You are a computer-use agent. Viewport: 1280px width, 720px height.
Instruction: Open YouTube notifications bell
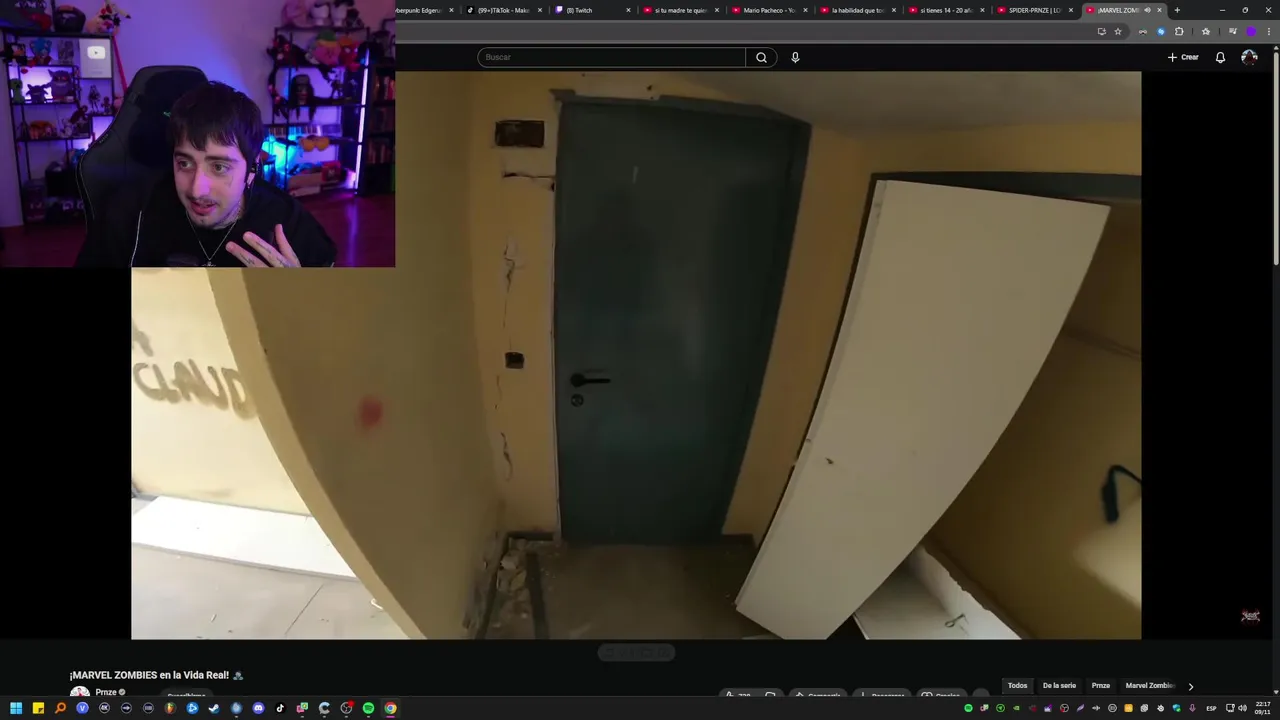pos(1220,57)
